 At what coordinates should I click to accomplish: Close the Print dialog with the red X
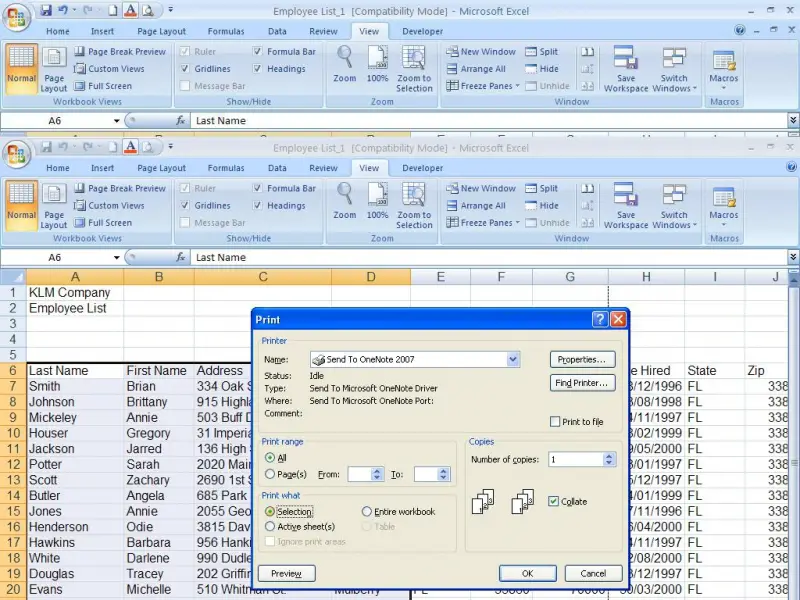click(618, 319)
